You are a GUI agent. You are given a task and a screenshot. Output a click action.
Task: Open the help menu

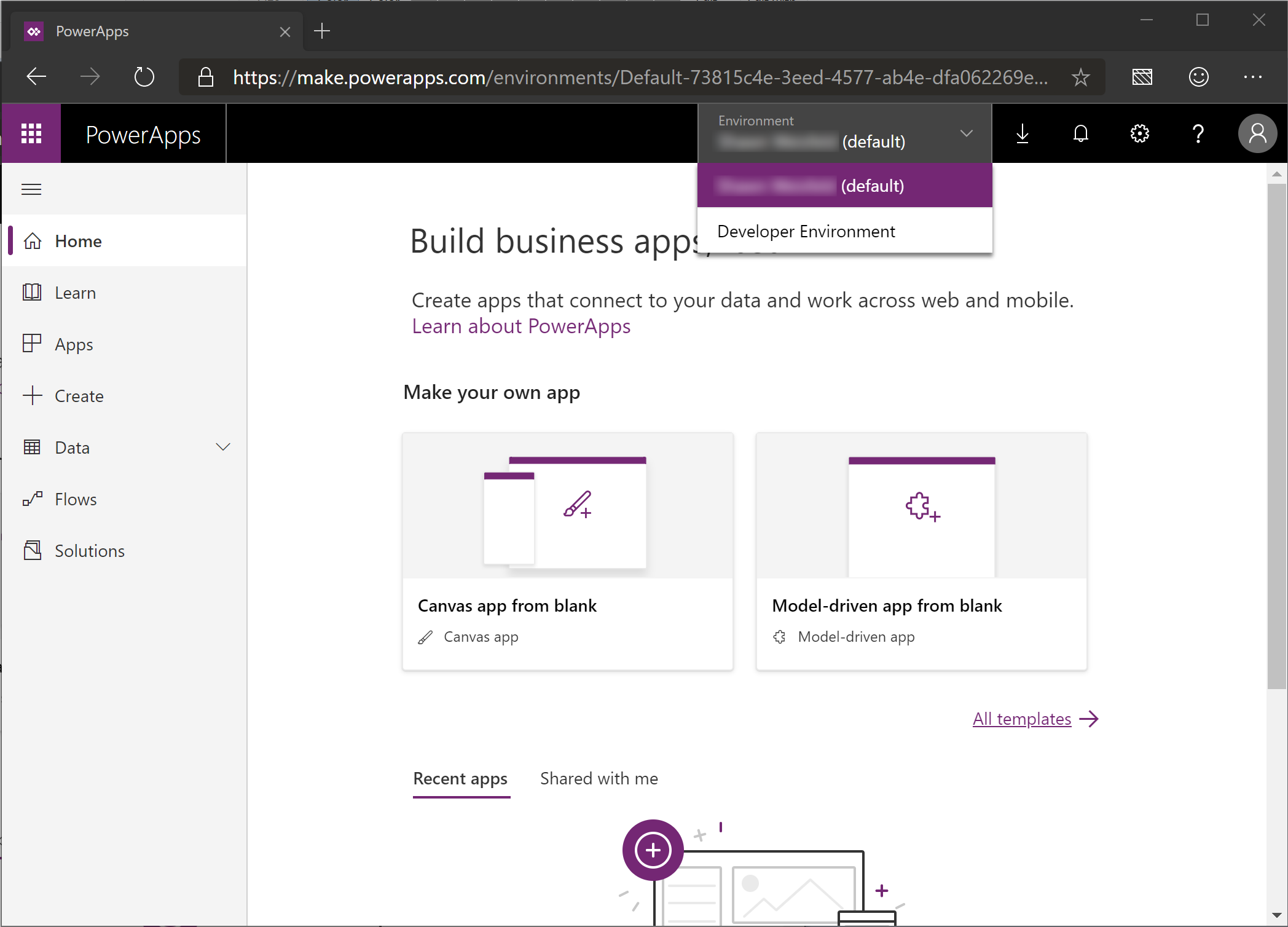pyautogui.click(x=1198, y=133)
